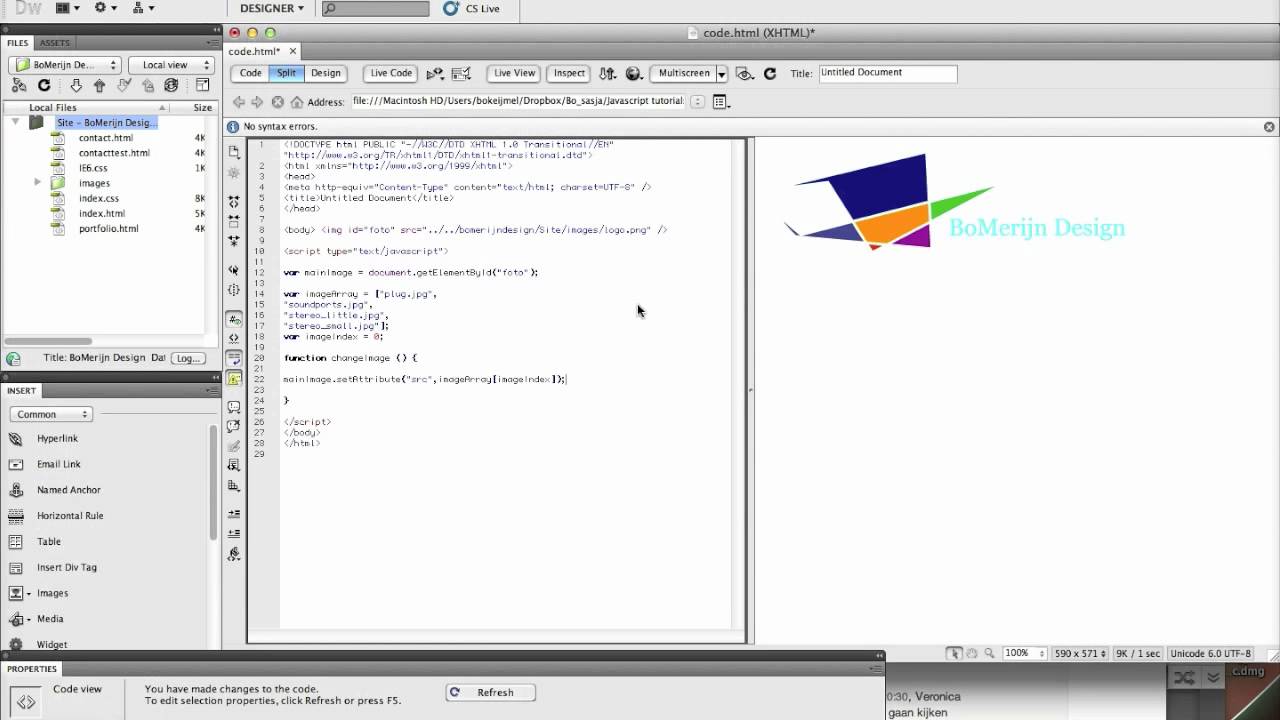Dismiss the No syntax errors info bar
Screen dimensions: 1280x720
click(x=1269, y=127)
